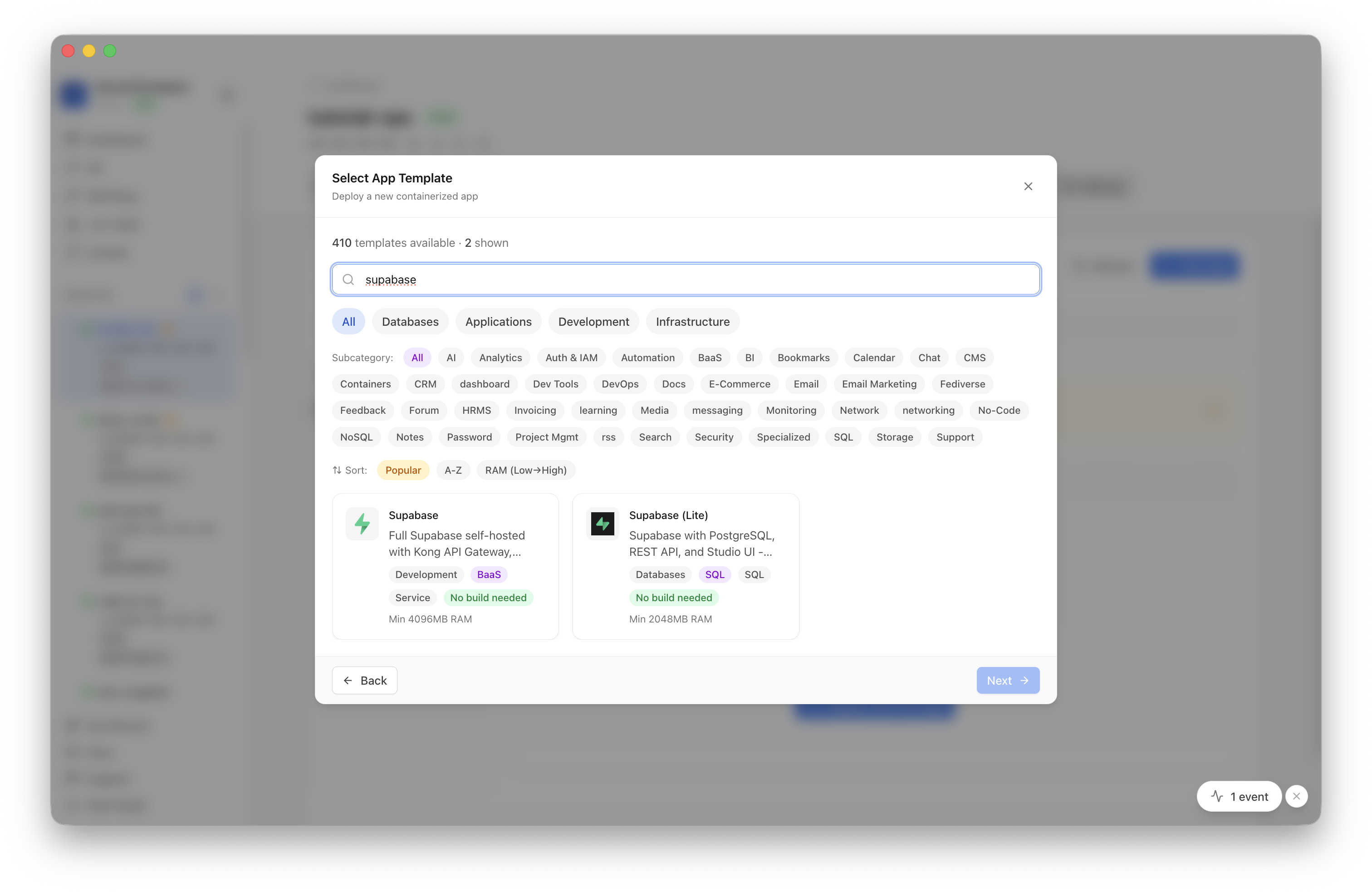Viewport: 1372px width, 892px height.
Task: Filter by Analytics subcategory
Action: click(500, 358)
